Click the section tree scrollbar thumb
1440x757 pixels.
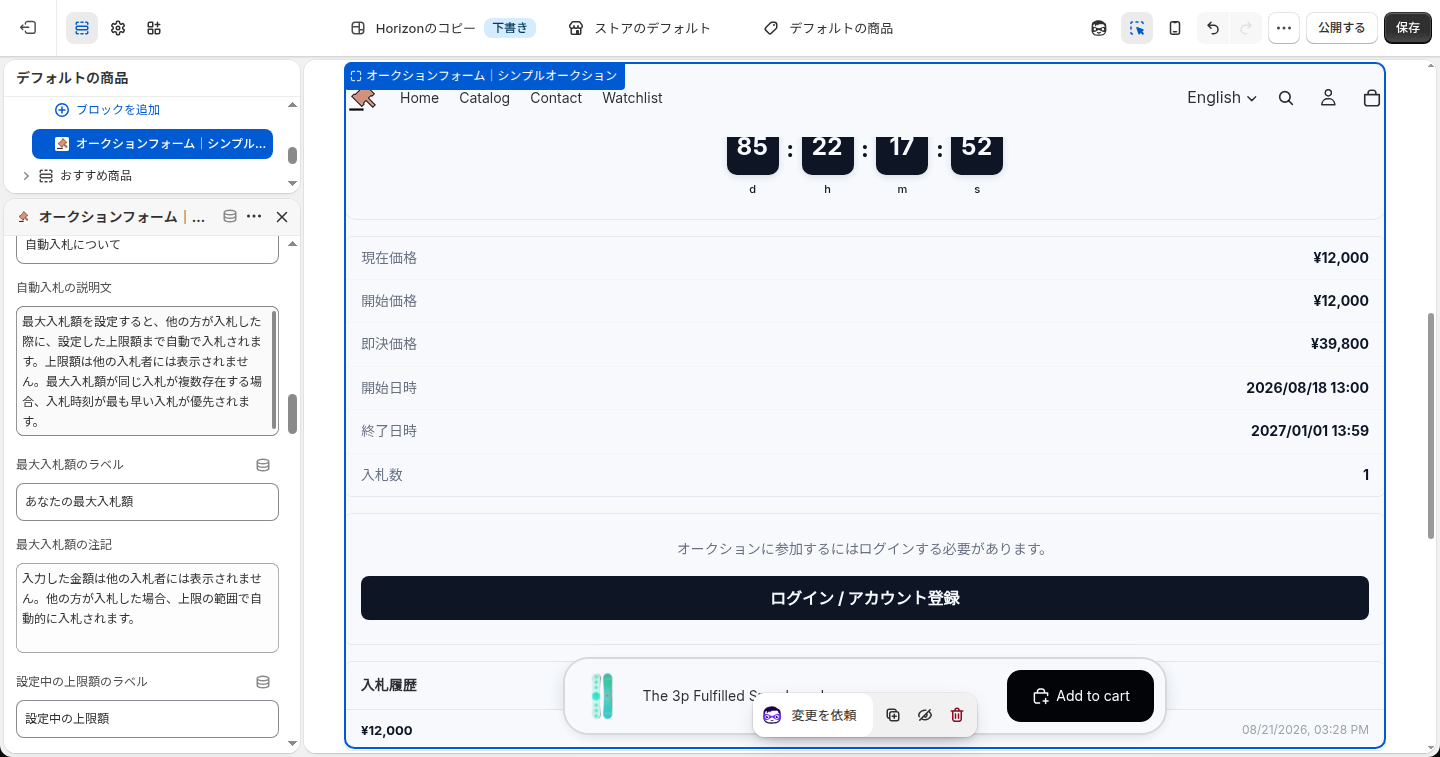[292, 156]
